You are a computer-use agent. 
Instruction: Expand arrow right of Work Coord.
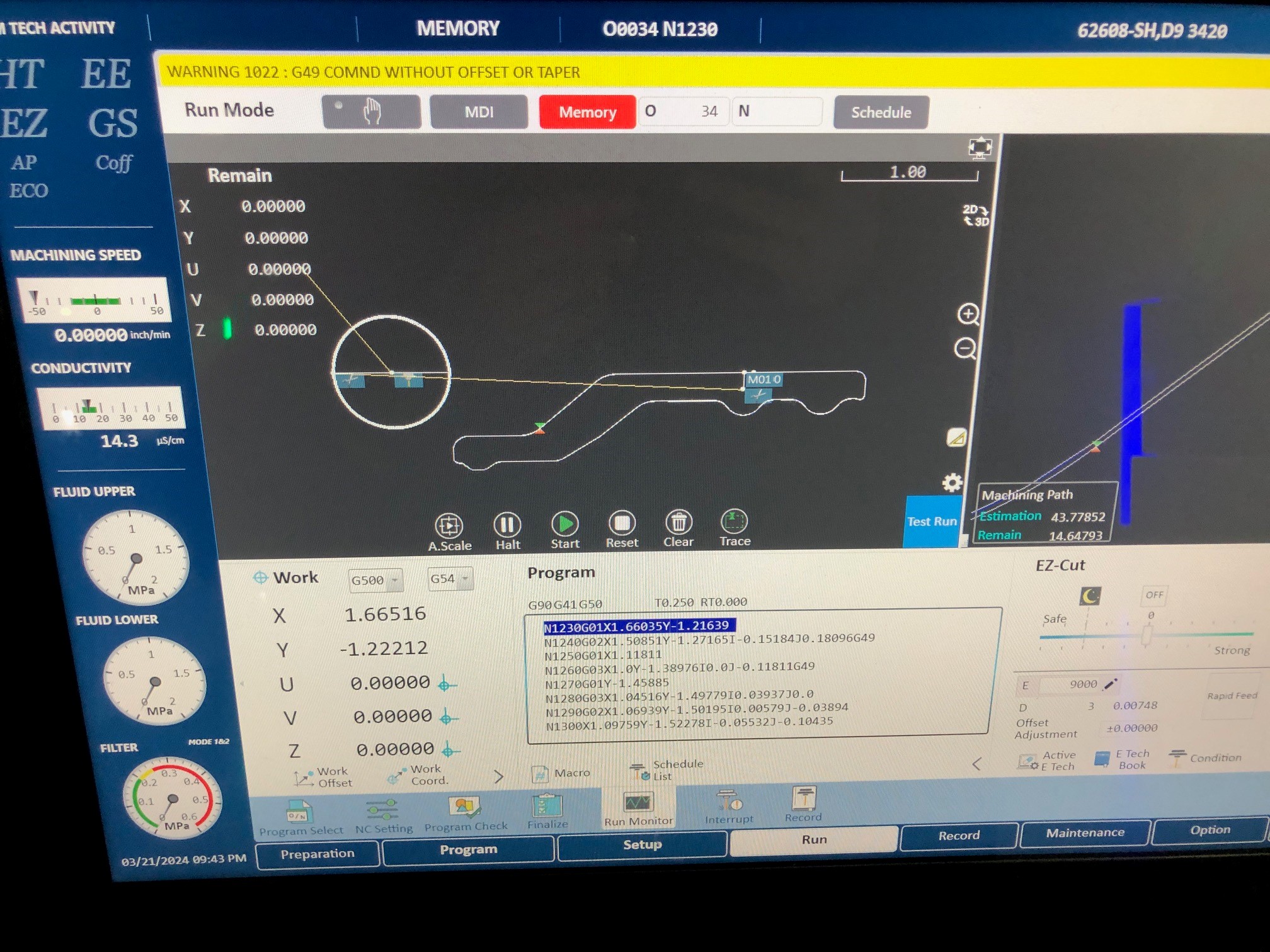498,776
